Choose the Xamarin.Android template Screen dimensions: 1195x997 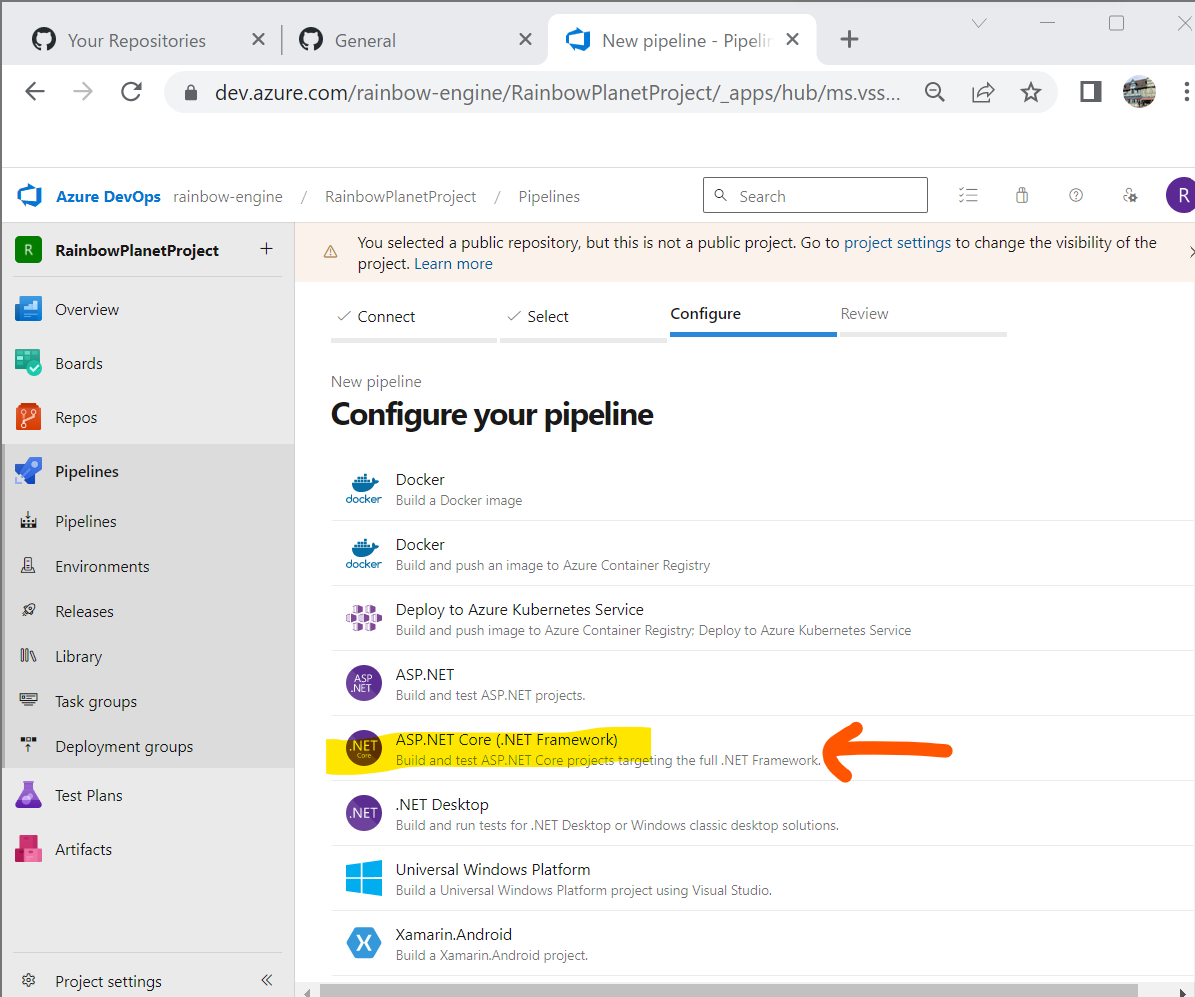[x=762, y=944]
